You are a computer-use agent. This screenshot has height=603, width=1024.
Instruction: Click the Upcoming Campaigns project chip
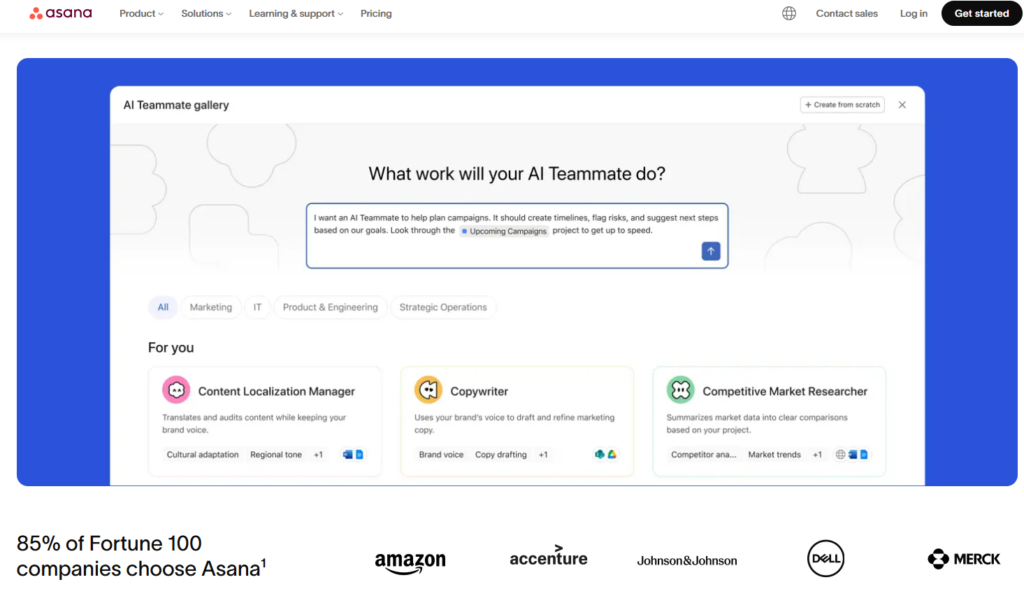point(504,231)
